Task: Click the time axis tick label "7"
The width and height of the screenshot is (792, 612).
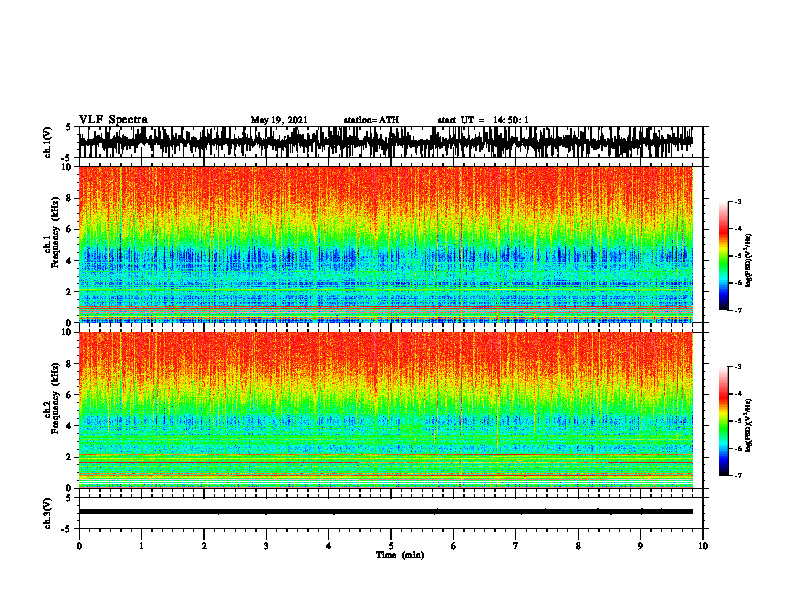Action: 516,546
